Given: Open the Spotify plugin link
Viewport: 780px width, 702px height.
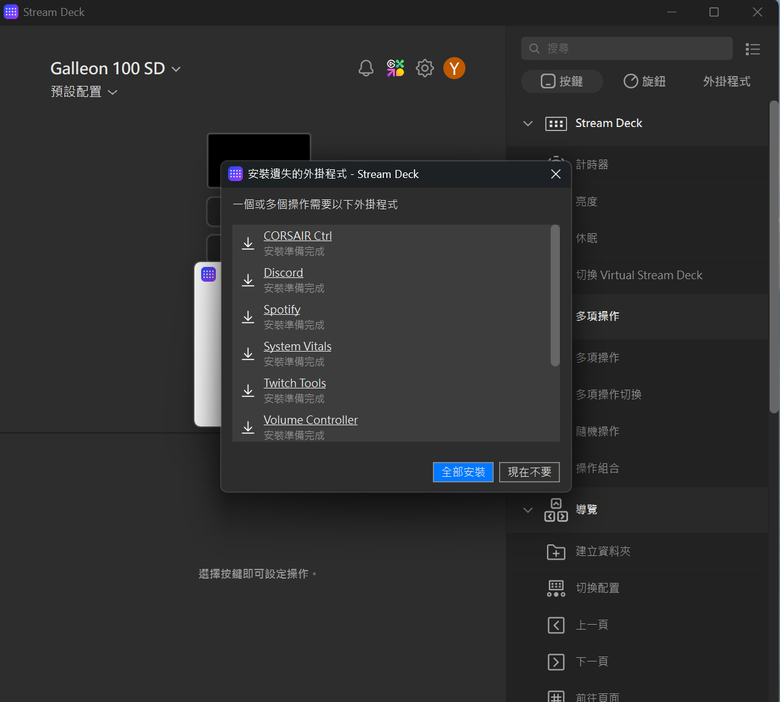Looking at the screenshot, I should pos(282,309).
